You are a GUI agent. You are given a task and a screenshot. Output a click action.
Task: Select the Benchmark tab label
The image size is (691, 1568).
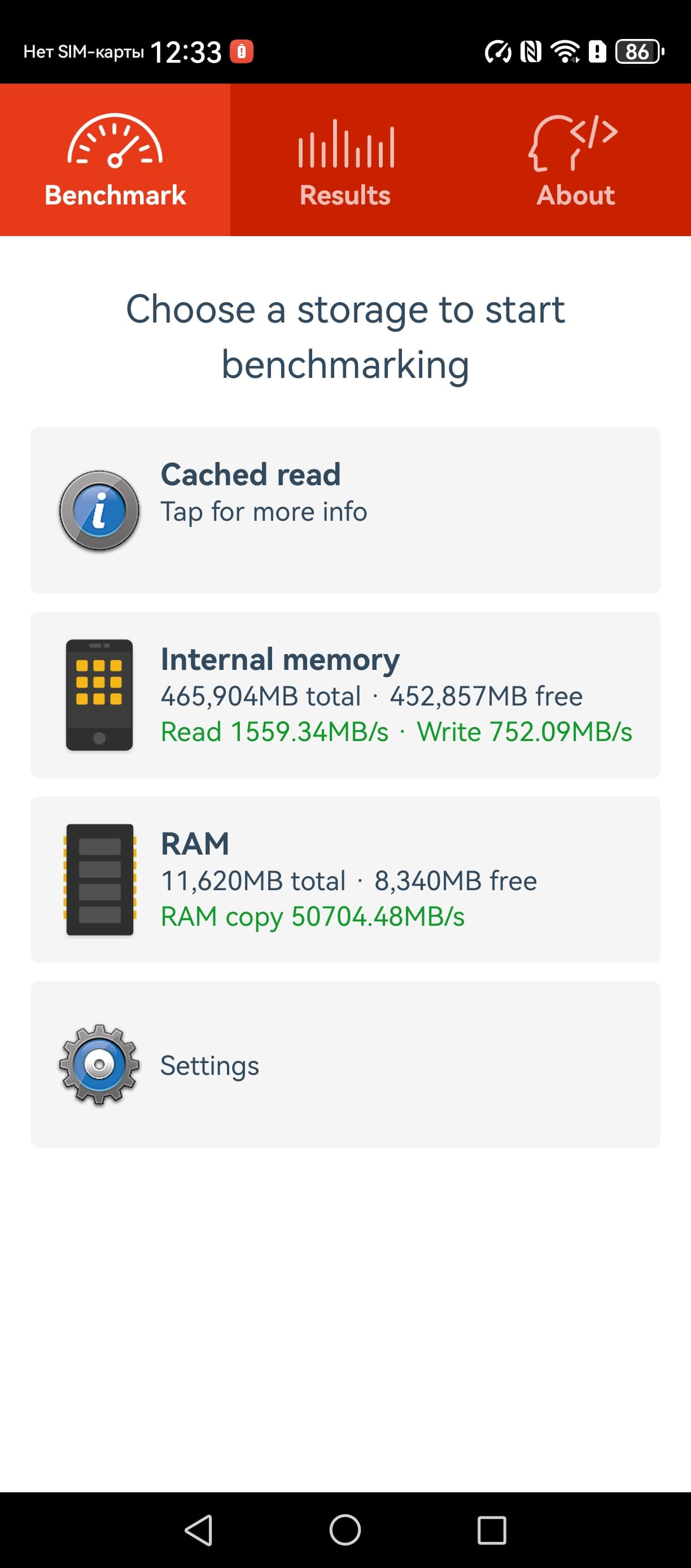click(x=115, y=195)
